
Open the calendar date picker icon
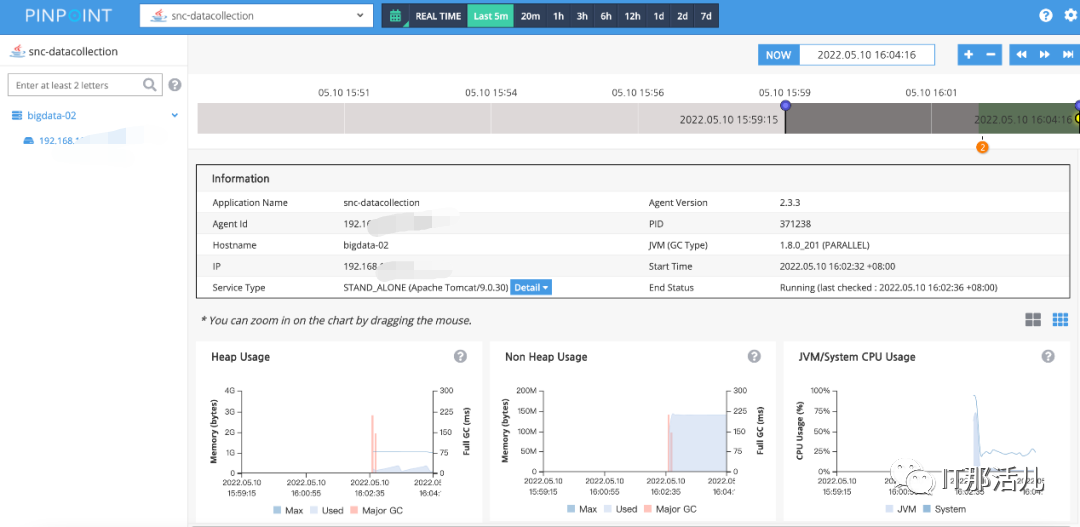tap(395, 16)
